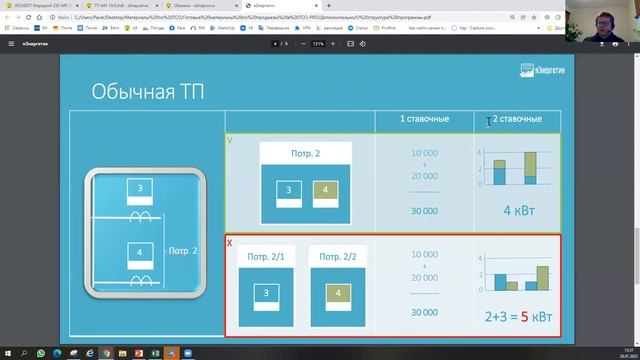This screenshot has width=640, height=360.
Task: Open the Capture your... bookmark
Action: (473, 28)
